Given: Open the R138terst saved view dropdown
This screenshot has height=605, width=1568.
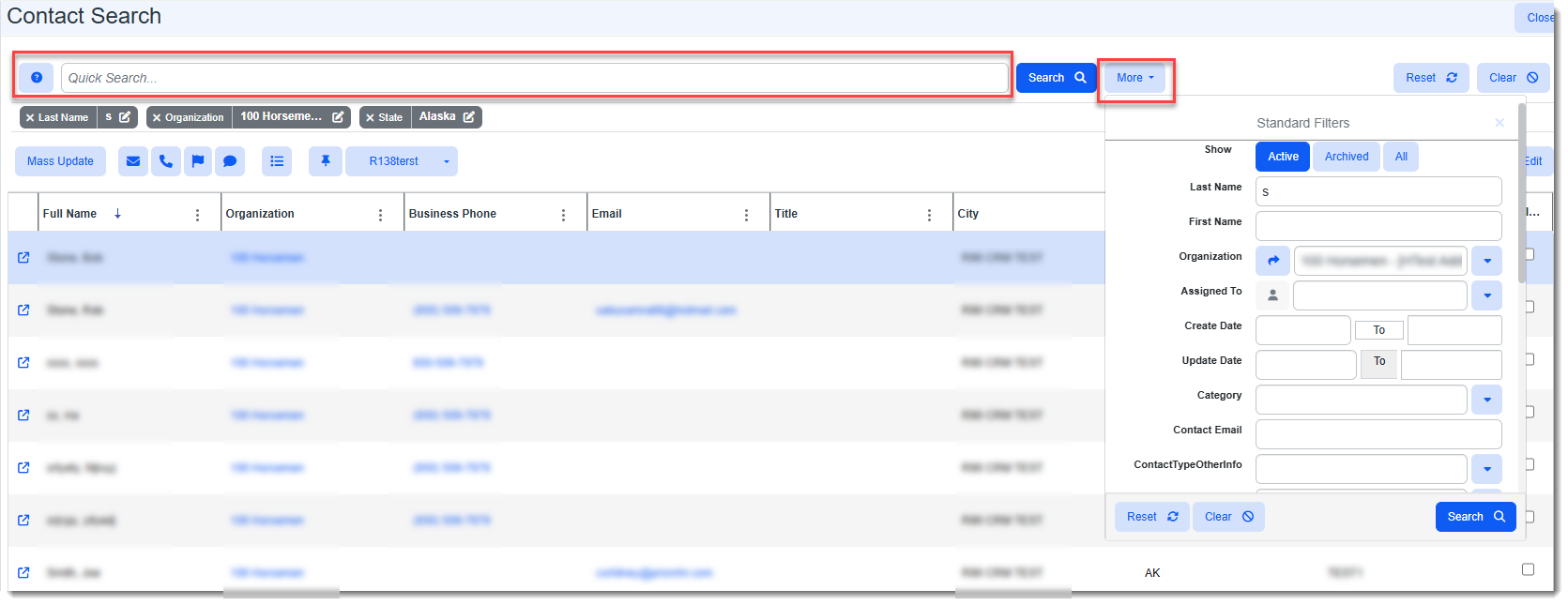Looking at the screenshot, I should [x=446, y=161].
